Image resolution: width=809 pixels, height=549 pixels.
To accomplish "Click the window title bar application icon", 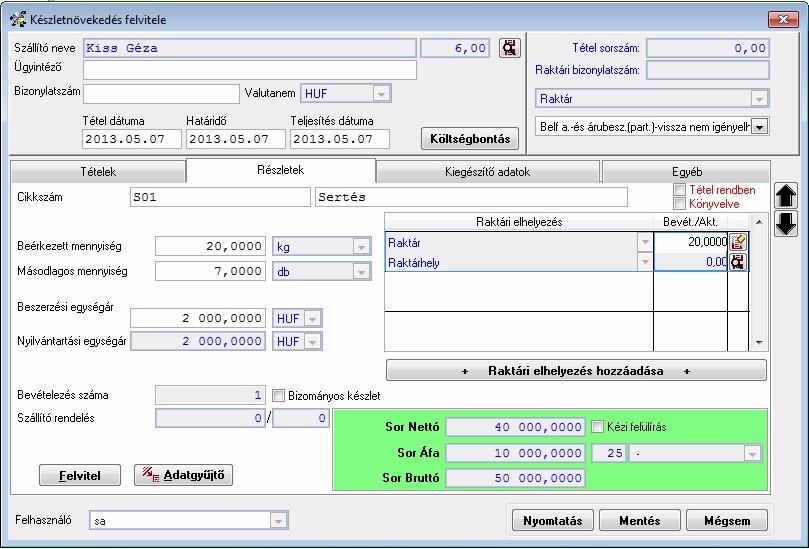I will tap(18, 20).
